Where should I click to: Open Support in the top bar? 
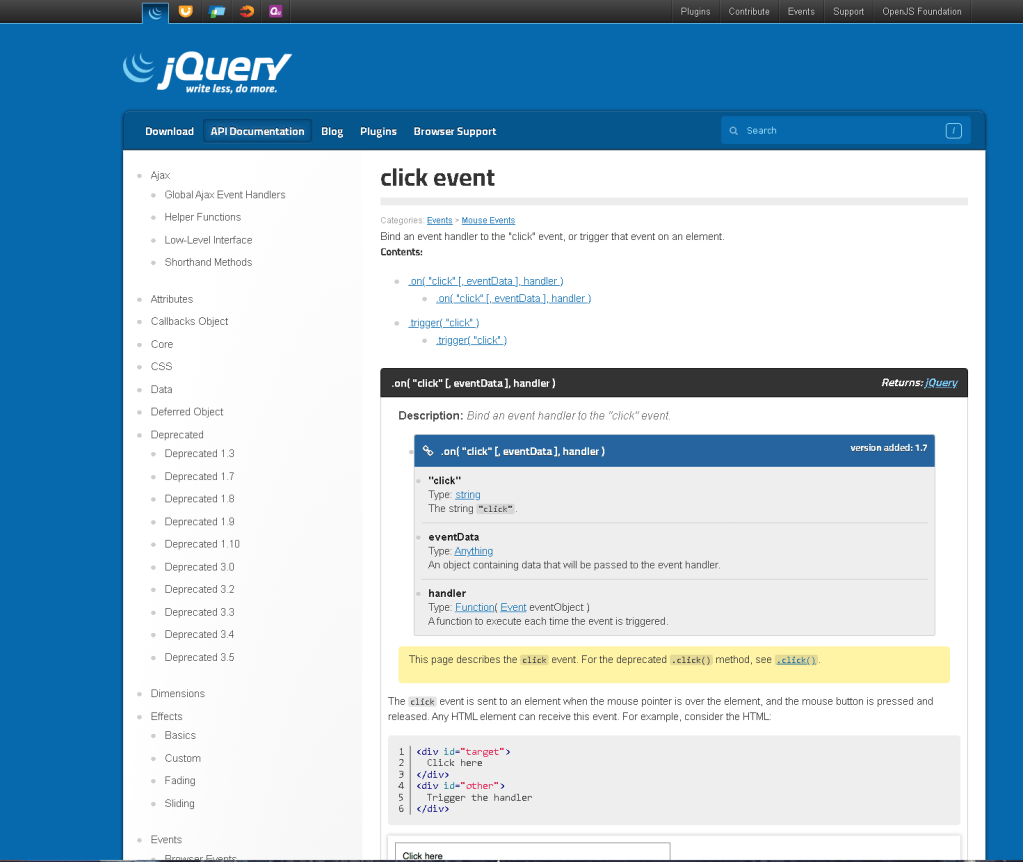point(848,12)
